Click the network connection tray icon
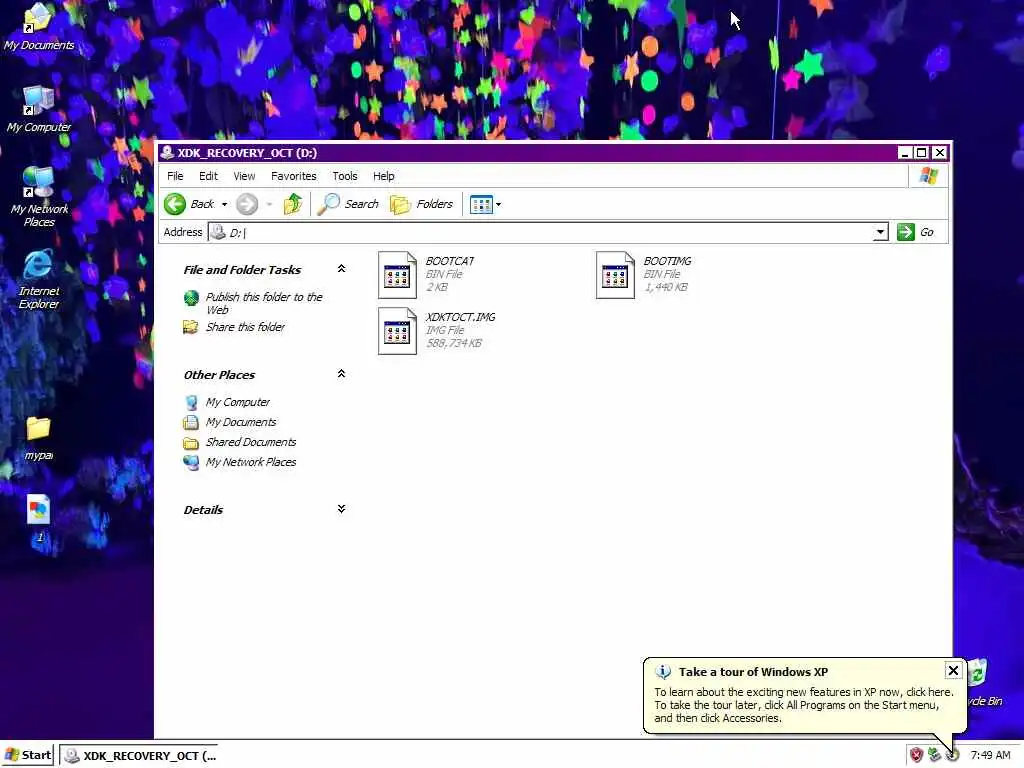 coord(935,755)
